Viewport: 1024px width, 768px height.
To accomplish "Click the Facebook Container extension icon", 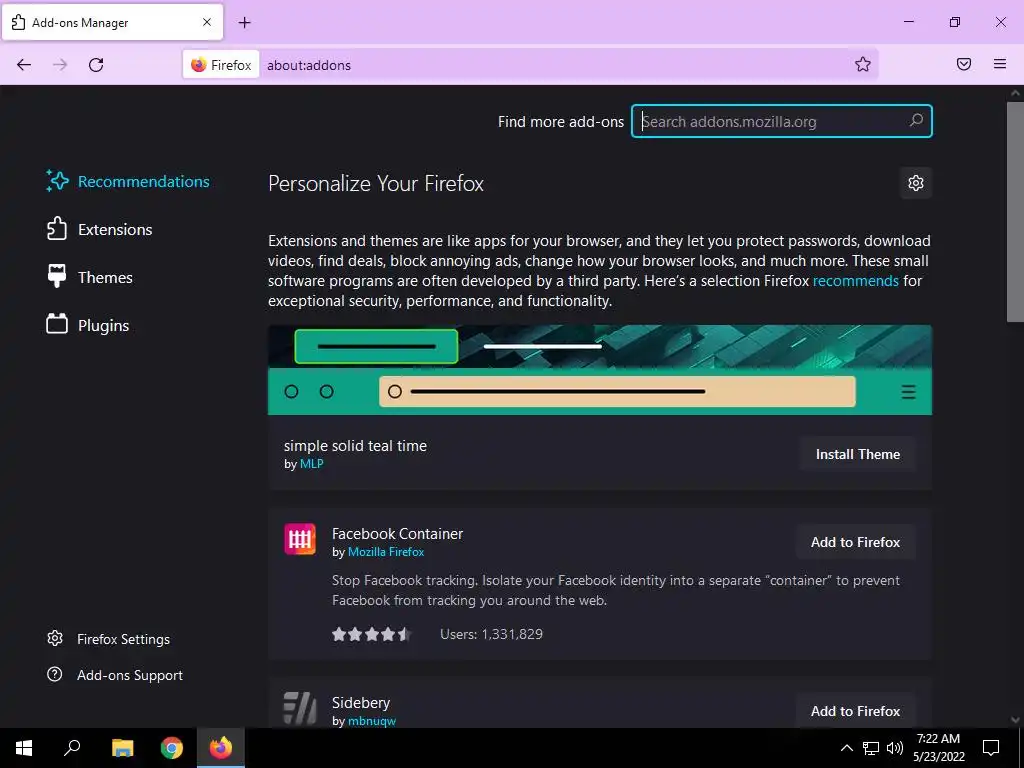I will tap(300, 539).
